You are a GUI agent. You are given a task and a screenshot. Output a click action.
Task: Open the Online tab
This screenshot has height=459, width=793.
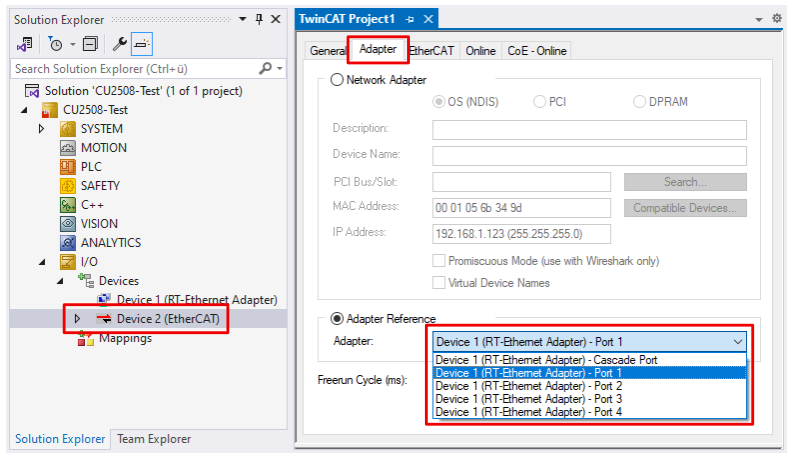[480, 51]
